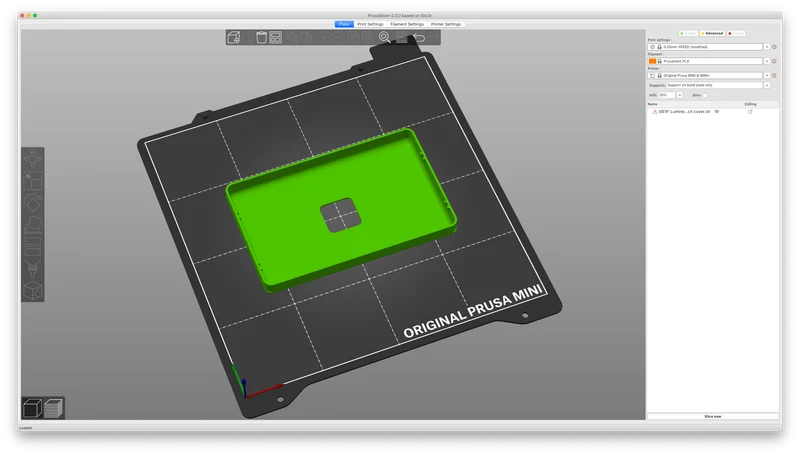Select the Move gizmo tool
This screenshot has width=800, height=455.
tap(33, 159)
